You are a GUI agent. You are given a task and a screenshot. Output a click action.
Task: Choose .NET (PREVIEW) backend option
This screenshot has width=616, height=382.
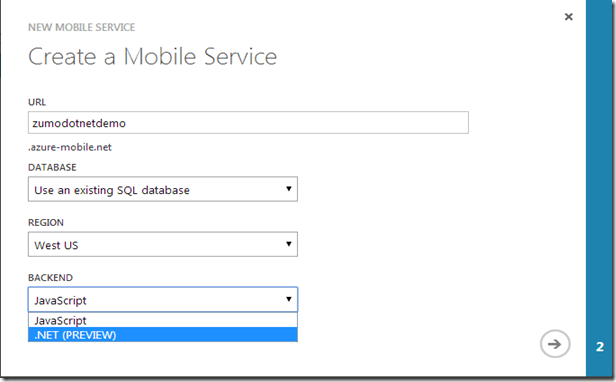[163, 335]
